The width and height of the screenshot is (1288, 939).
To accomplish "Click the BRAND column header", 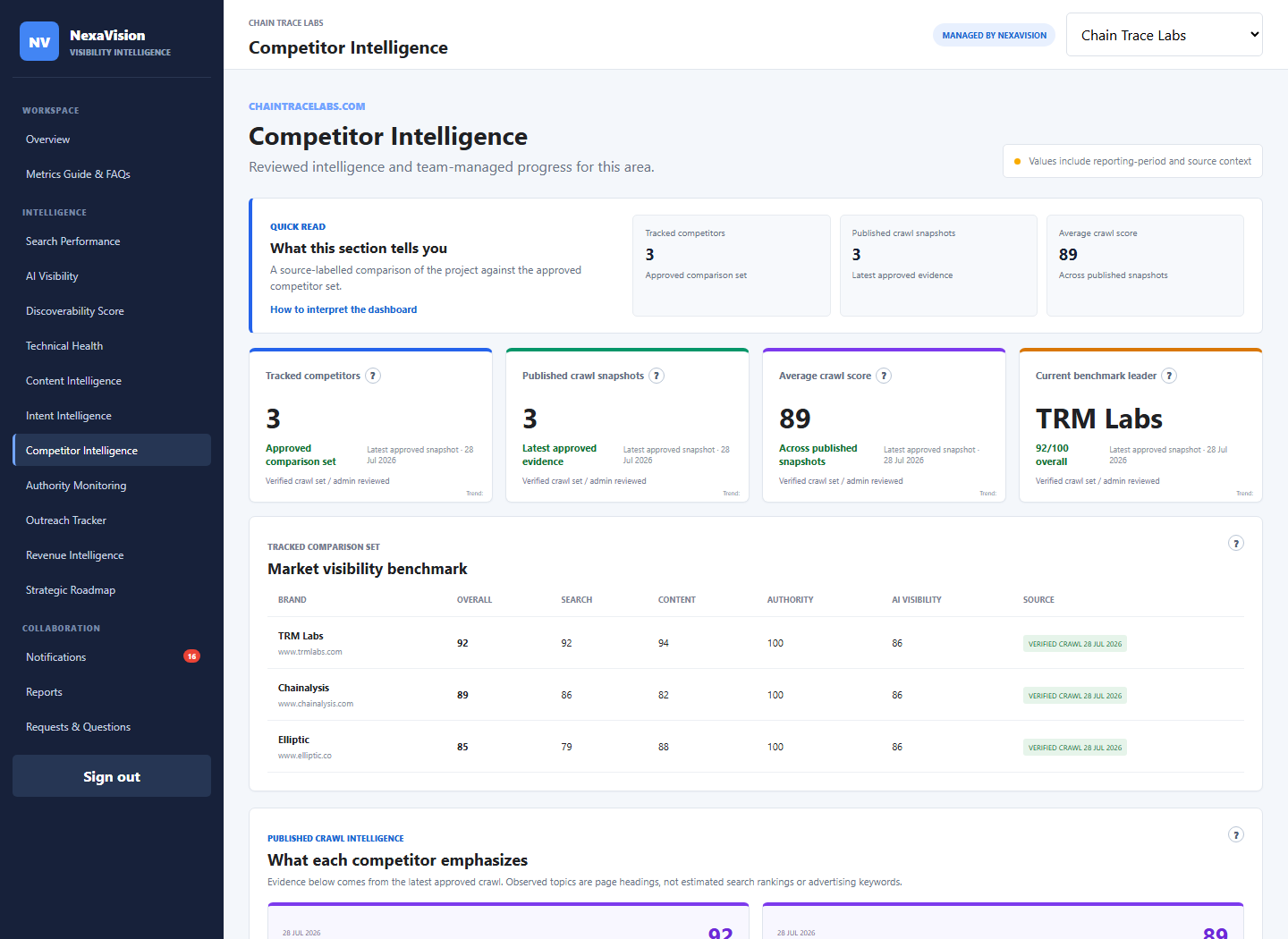I will 292,600.
